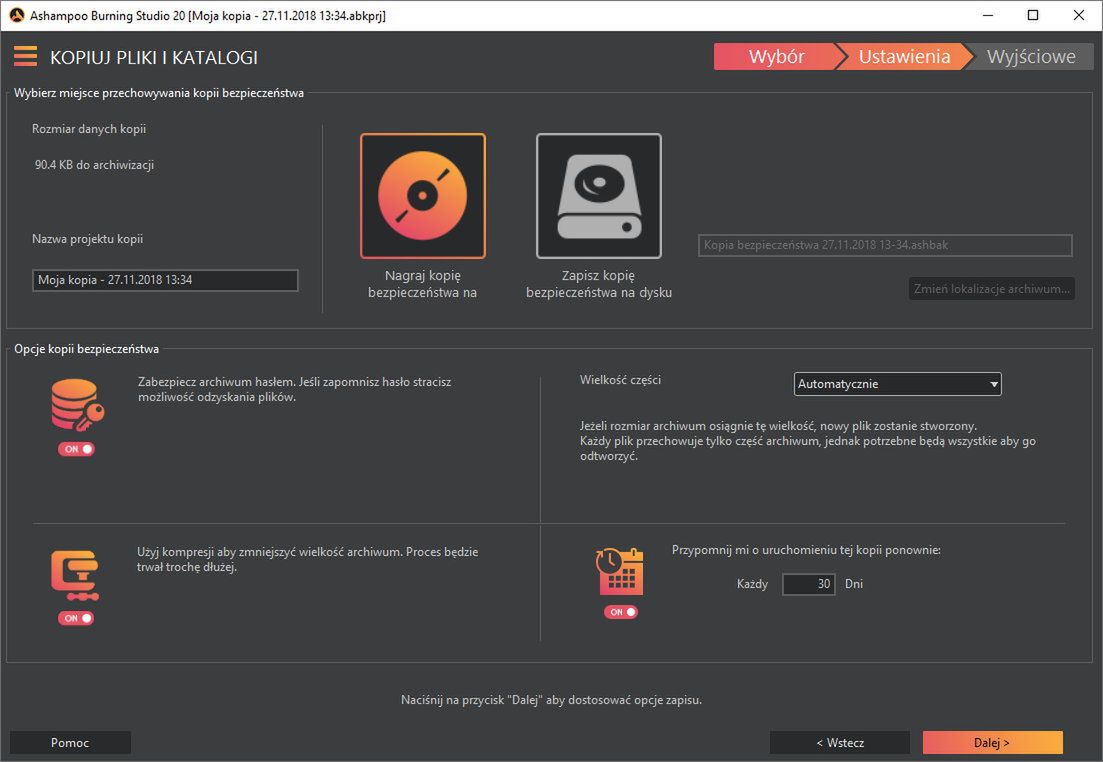Select the burn backup to disc icon
This screenshot has width=1103, height=762.
point(423,196)
